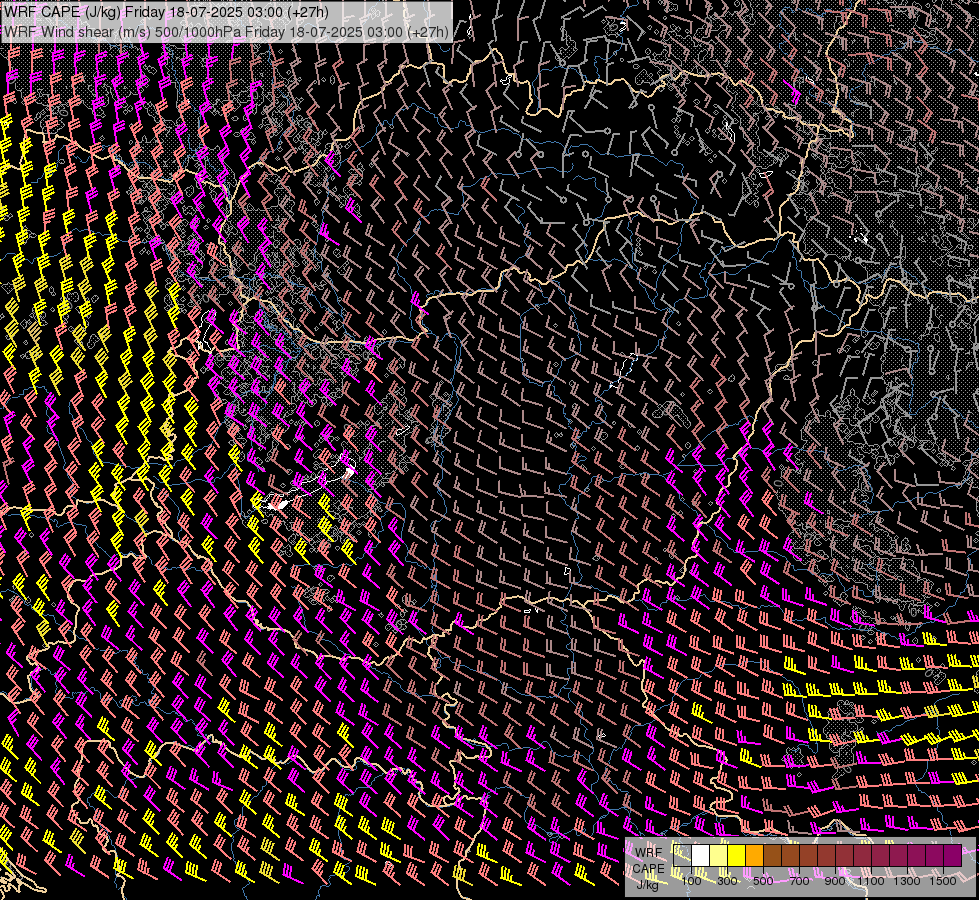Click the 'WRF' word in the legend

click(x=648, y=853)
